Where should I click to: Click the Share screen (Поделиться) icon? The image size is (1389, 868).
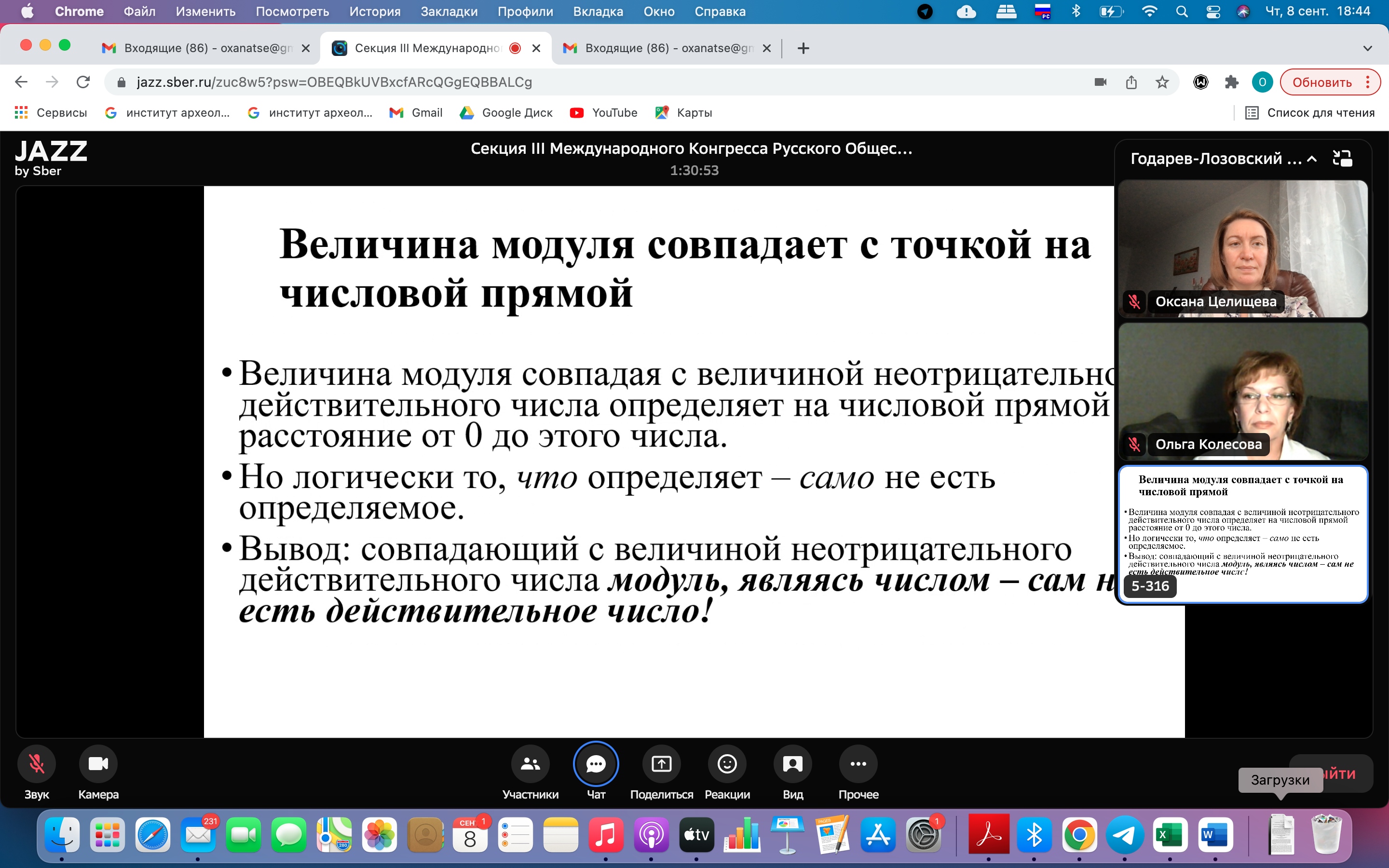661,763
